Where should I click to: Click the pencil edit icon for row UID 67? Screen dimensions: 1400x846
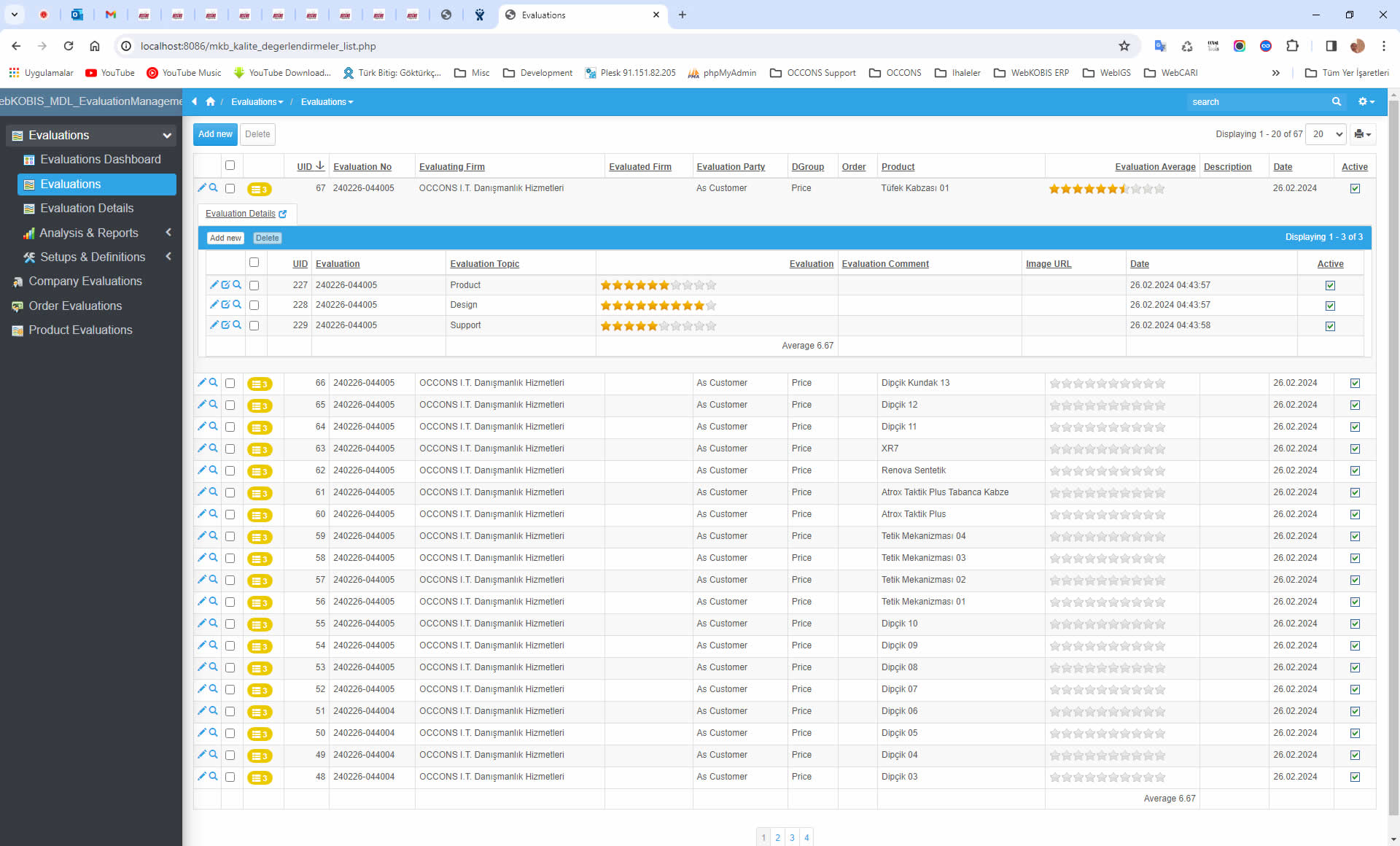pyautogui.click(x=202, y=188)
